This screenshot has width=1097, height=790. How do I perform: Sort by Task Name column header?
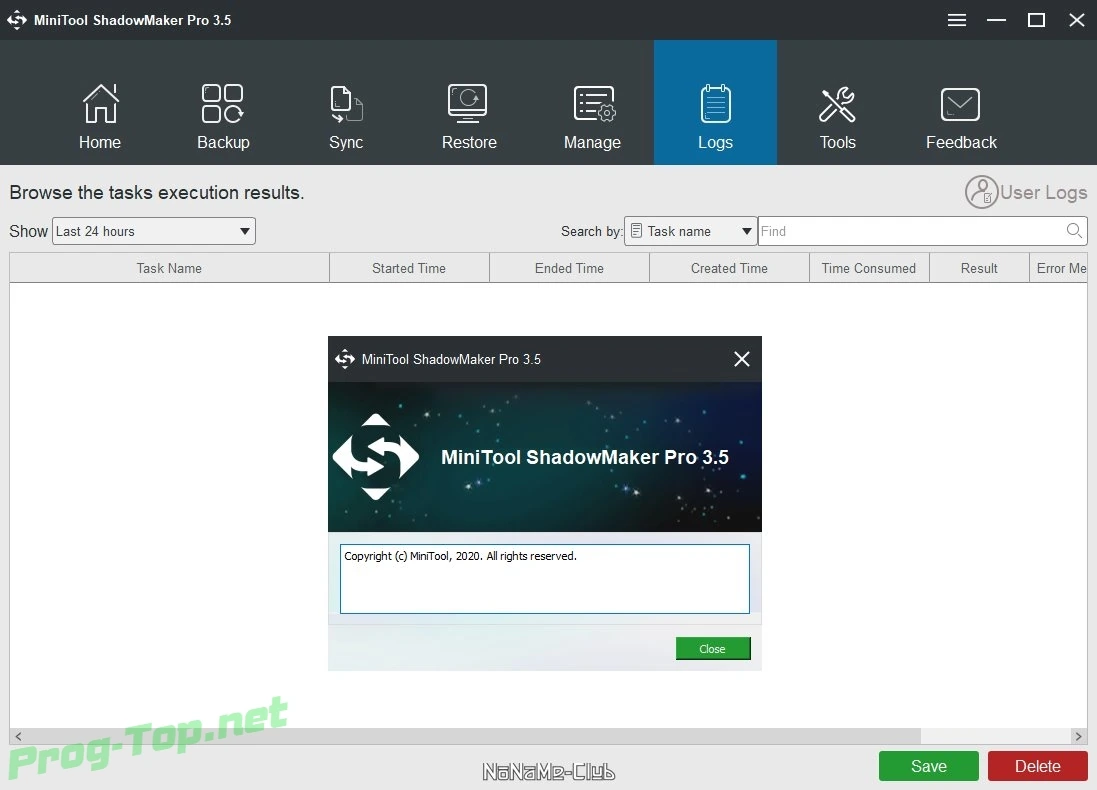click(x=169, y=268)
